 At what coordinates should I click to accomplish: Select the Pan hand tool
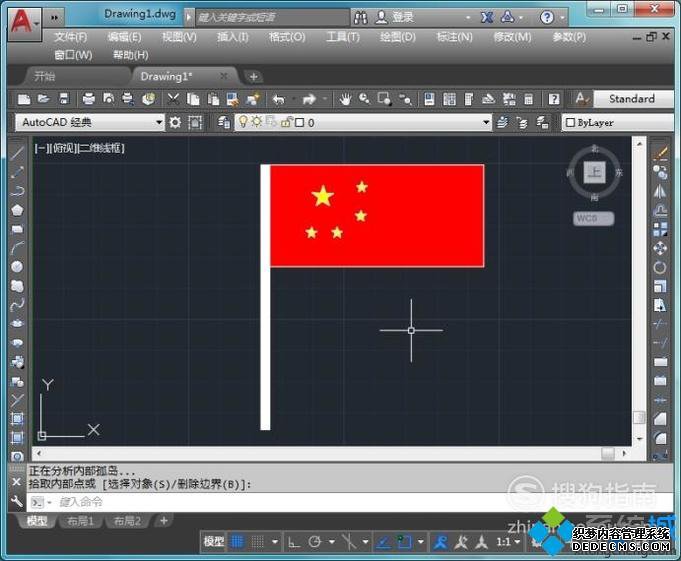point(345,99)
